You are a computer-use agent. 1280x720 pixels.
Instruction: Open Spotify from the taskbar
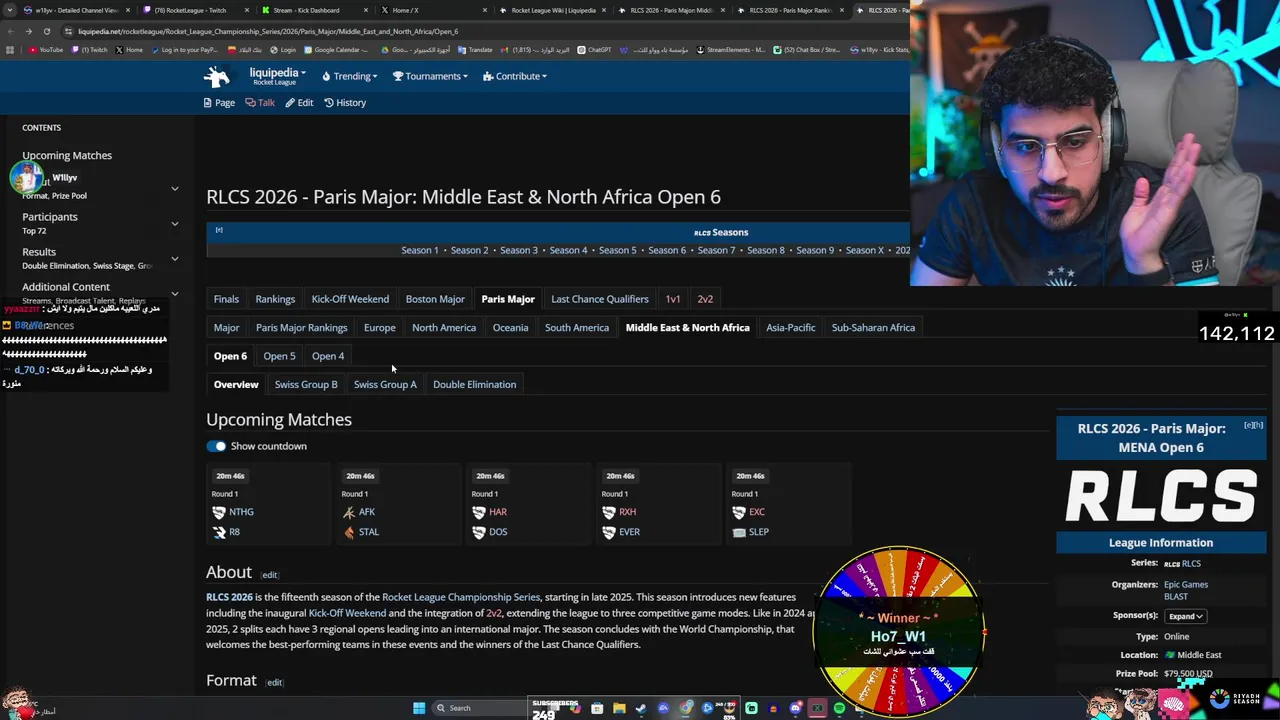pyautogui.click(x=839, y=708)
